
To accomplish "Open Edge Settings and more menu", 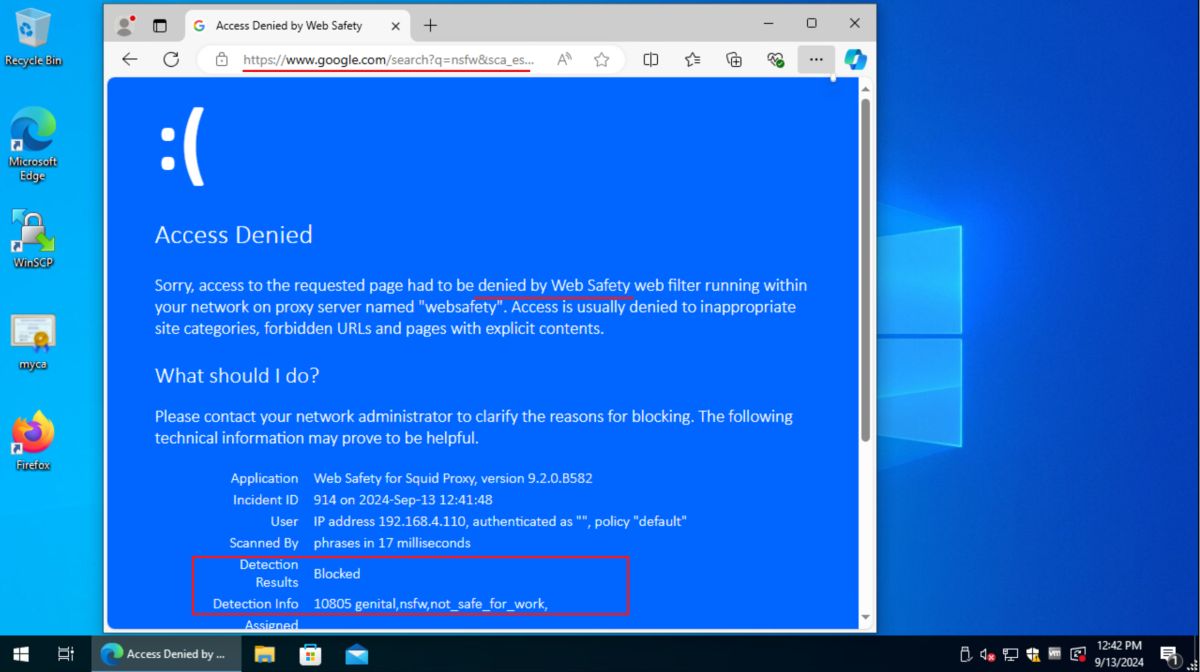I will (816, 60).
